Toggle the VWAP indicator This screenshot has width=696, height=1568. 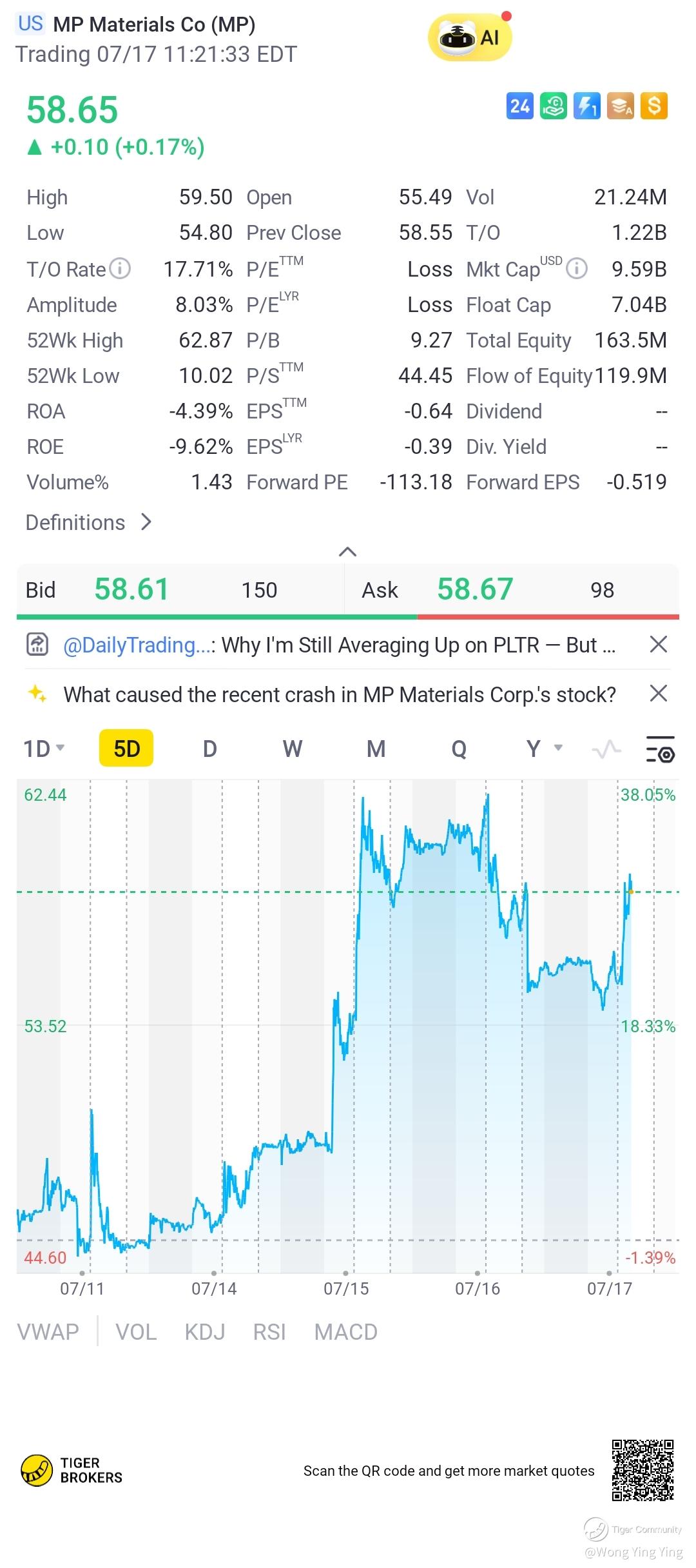48,1332
